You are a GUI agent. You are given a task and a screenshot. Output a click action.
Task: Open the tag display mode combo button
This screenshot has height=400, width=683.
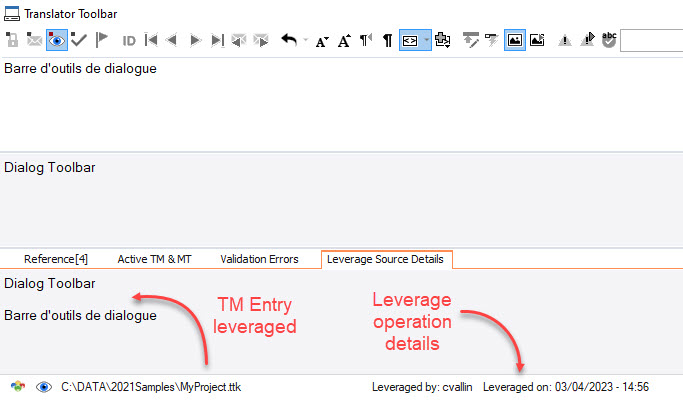coord(410,41)
